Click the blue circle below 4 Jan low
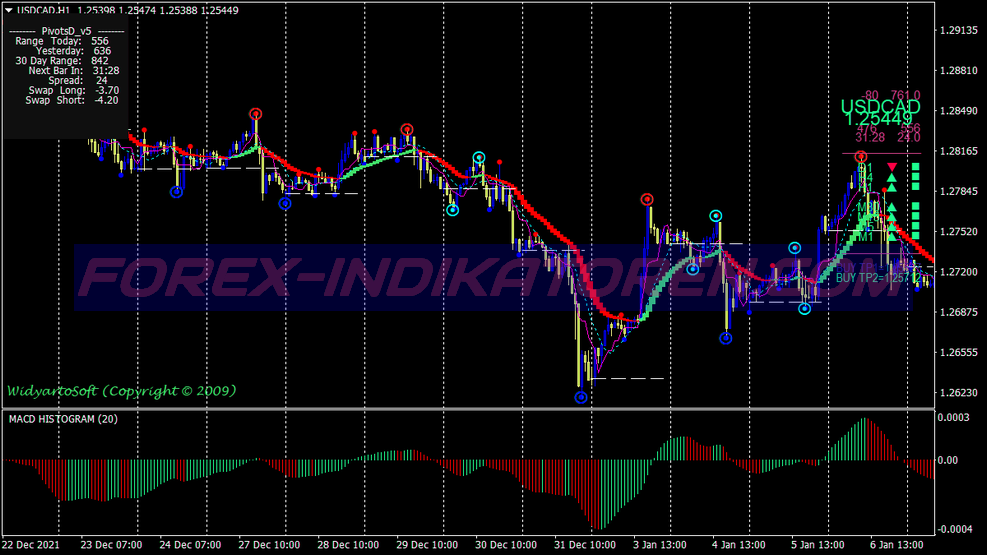This screenshot has width=987, height=555. [x=726, y=339]
